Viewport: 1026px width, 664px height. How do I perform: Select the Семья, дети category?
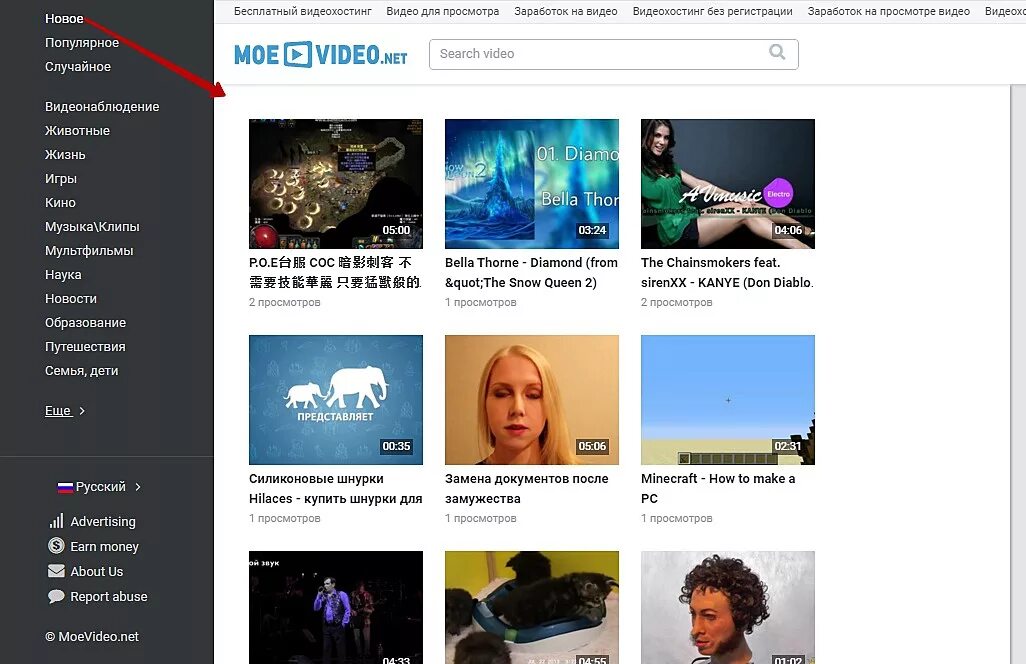82,371
